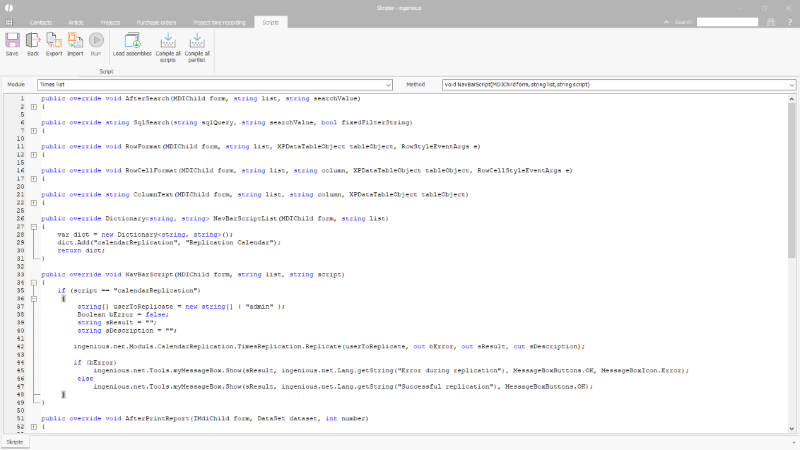Click the SqlSearch method signature on line 6
The width and height of the screenshot is (800, 450).
(x=227, y=122)
